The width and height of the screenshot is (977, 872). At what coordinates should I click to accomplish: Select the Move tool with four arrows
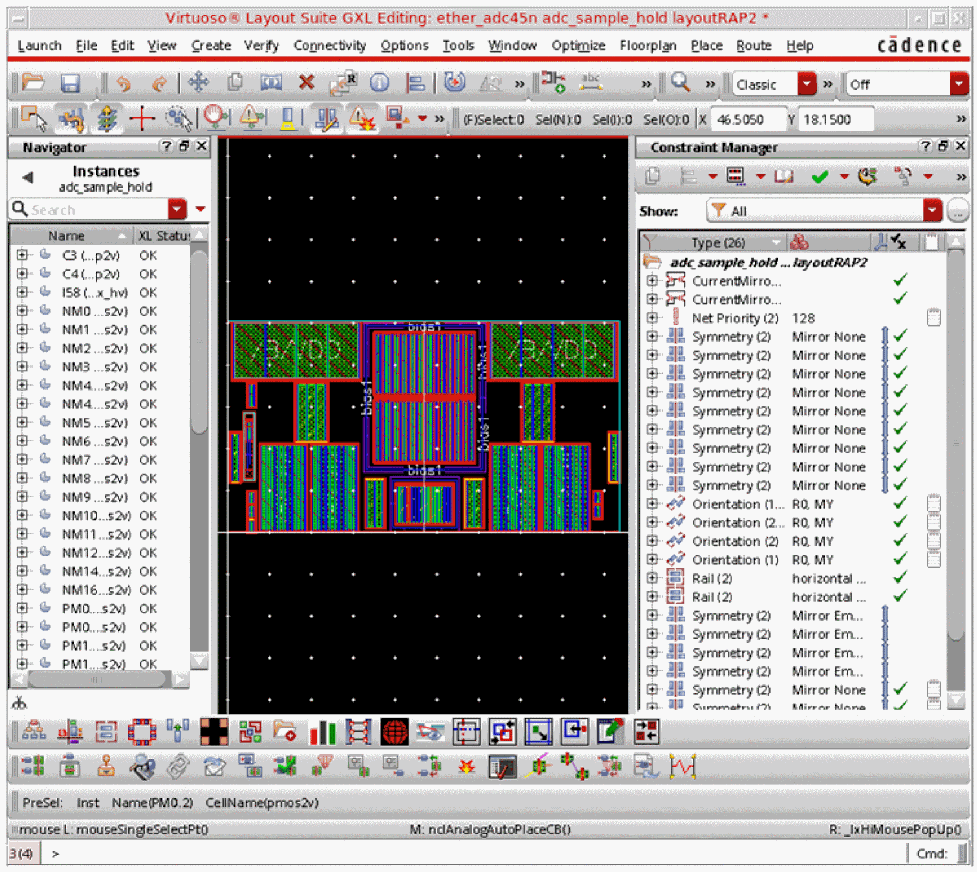[197, 84]
